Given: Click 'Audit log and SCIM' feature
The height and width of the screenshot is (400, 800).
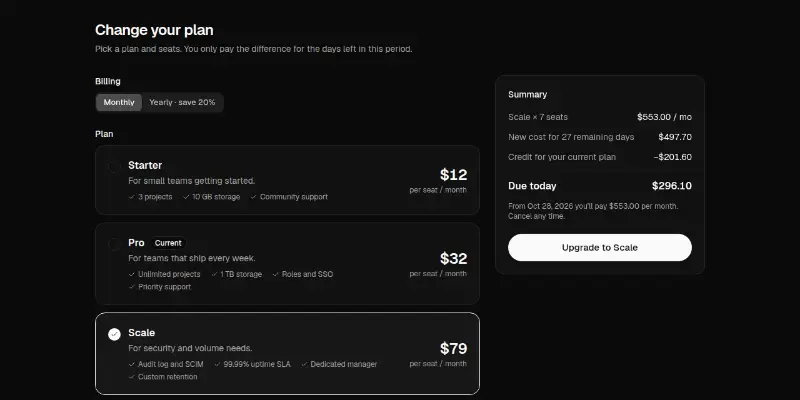Looking at the screenshot, I should (166, 364).
